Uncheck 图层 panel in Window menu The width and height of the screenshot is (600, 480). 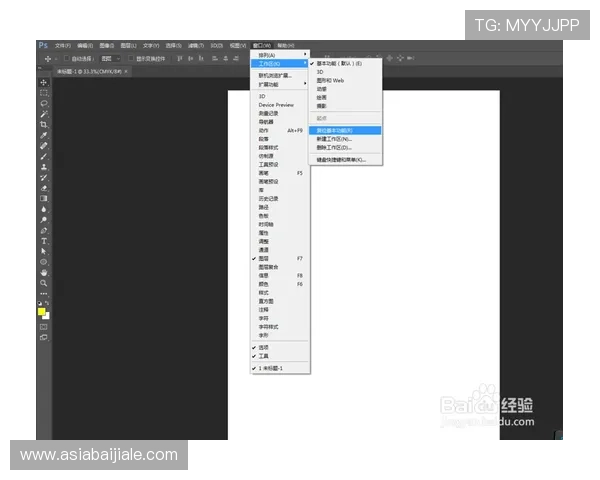click(266, 258)
